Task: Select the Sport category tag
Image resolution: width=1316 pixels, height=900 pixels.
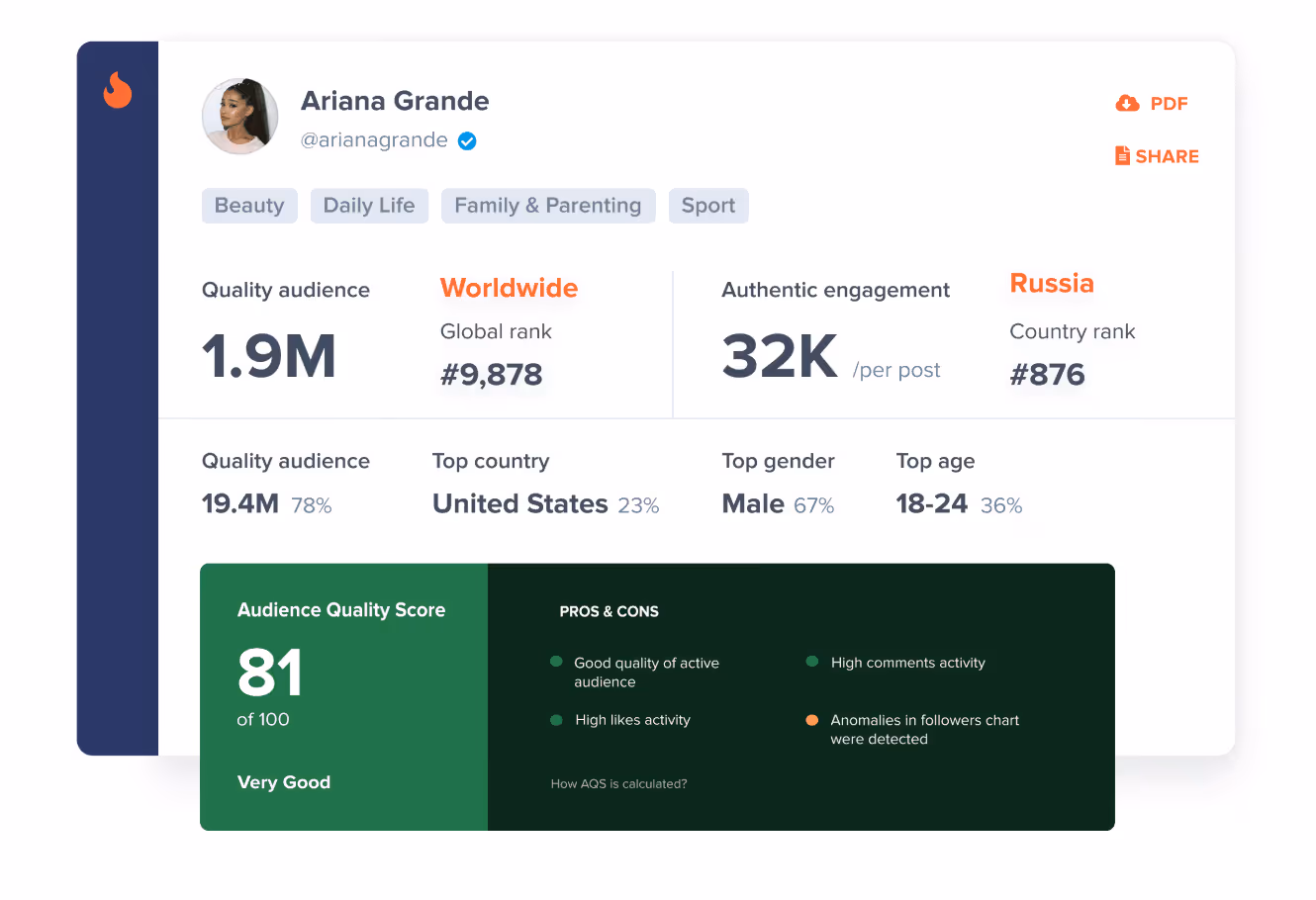Action: pos(708,206)
